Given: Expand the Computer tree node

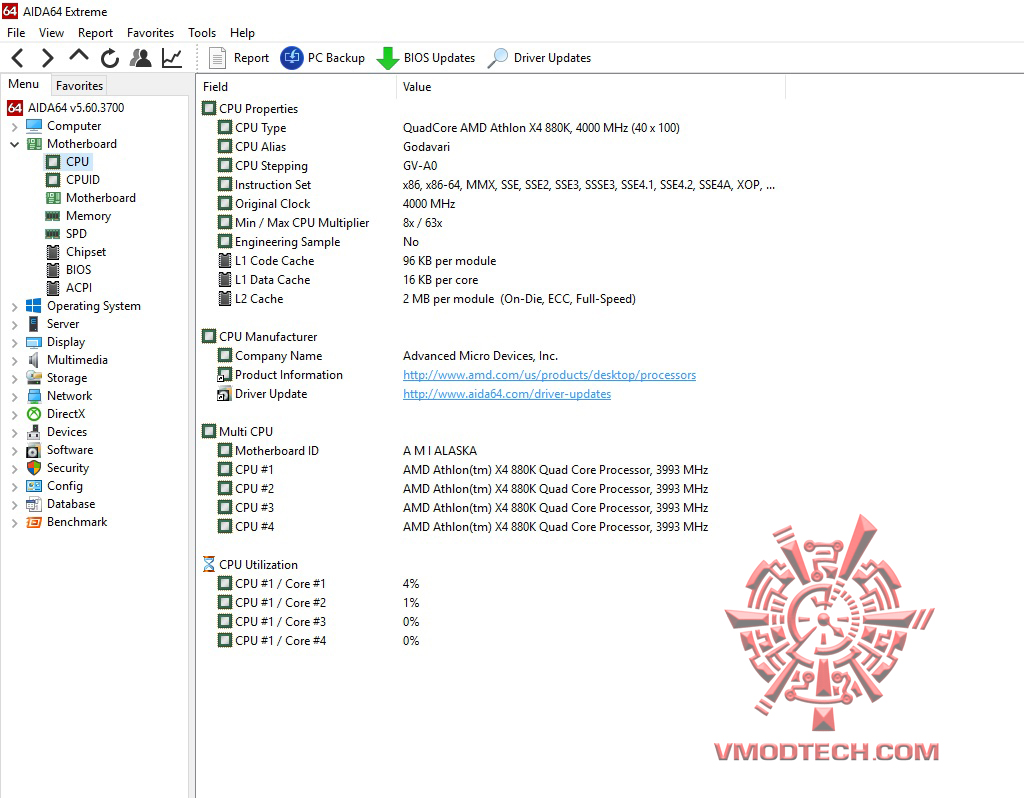Looking at the screenshot, I should [x=14, y=126].
